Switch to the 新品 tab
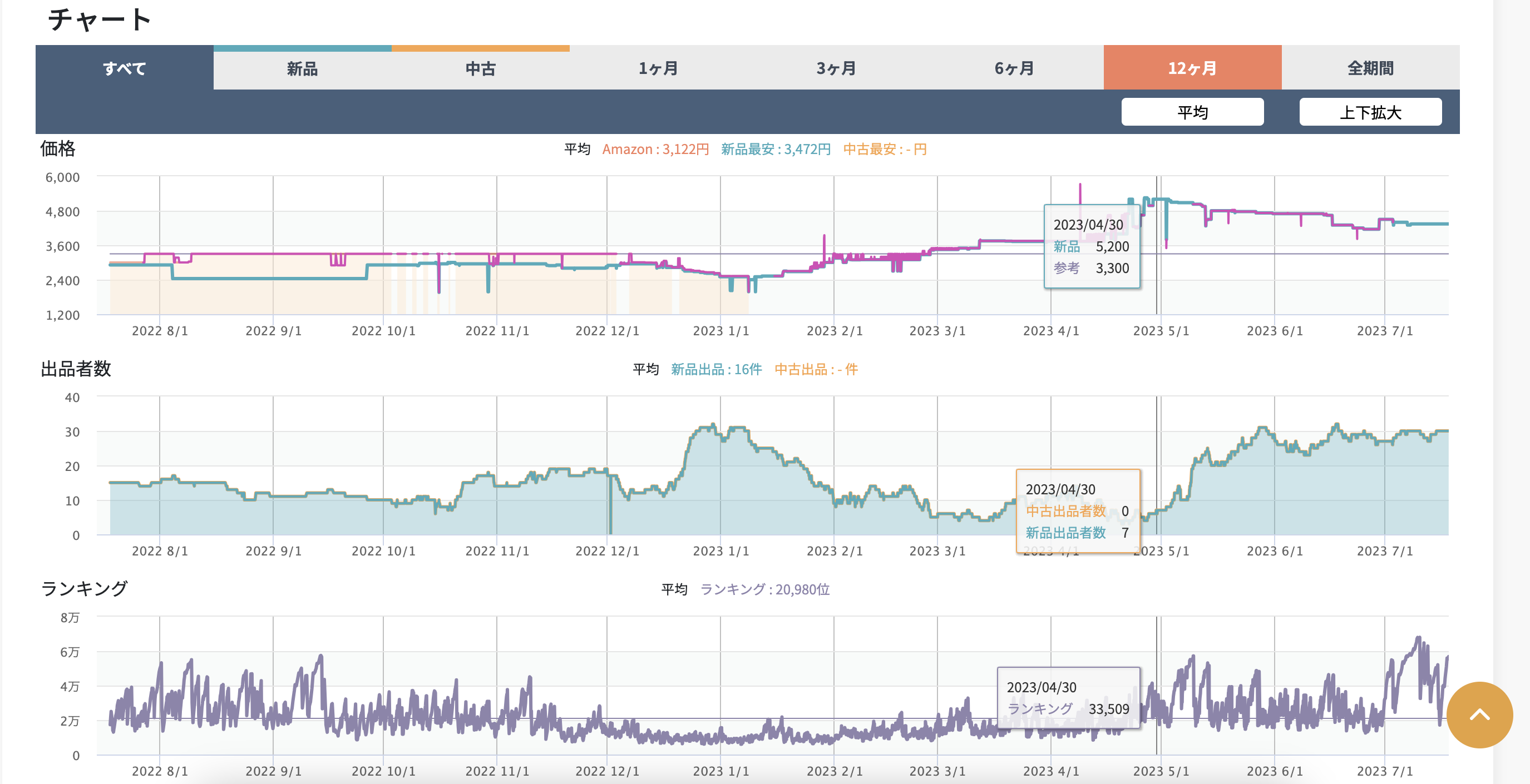This screenshot has height=784, width=1530. pos(302,68)
